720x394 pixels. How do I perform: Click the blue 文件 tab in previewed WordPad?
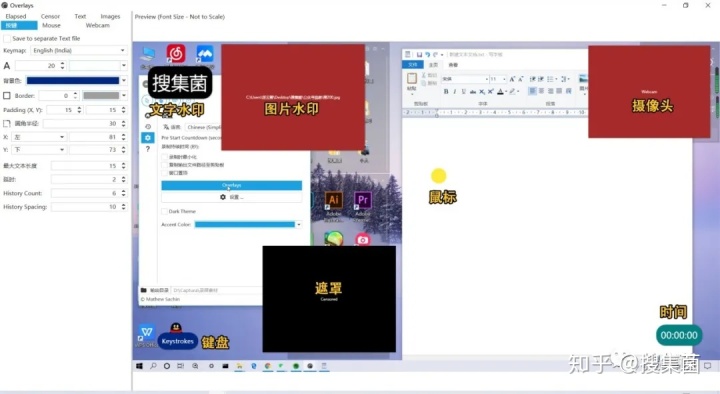(413, 65)
